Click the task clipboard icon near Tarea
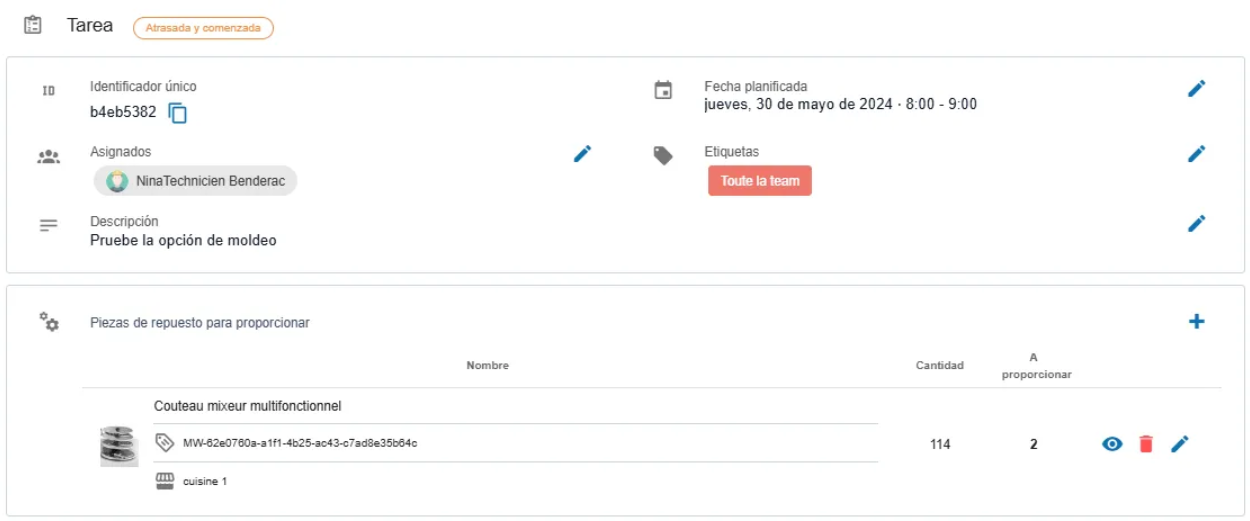The image size is (1250, 521). click(33, 26)
